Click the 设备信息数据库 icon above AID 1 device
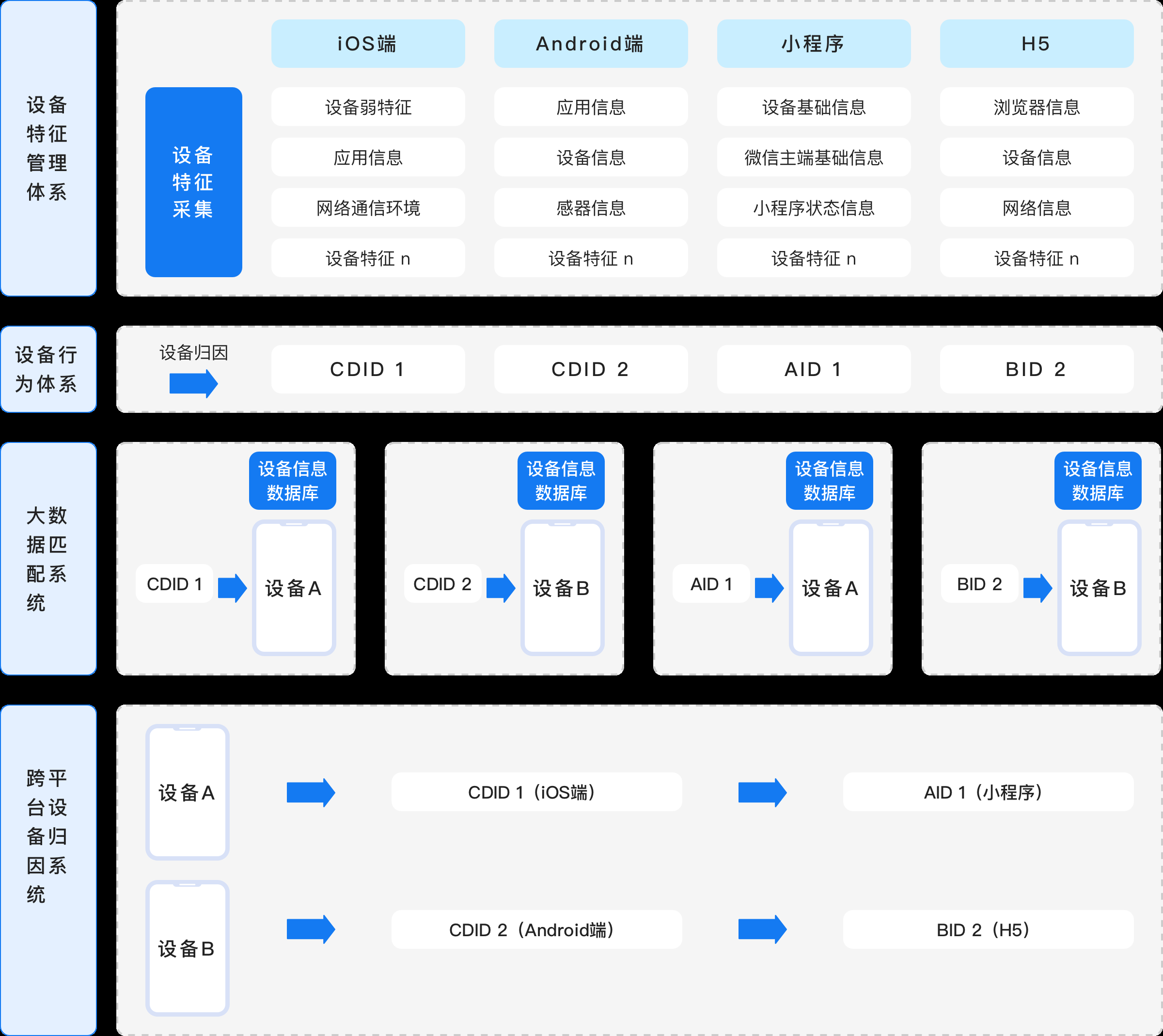Screen dimensions: 1163x1036 (x=830, y=480)
